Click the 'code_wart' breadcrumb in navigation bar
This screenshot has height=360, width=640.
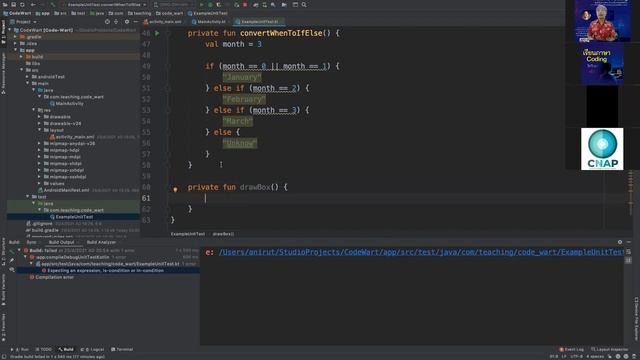tap(170, 13)
